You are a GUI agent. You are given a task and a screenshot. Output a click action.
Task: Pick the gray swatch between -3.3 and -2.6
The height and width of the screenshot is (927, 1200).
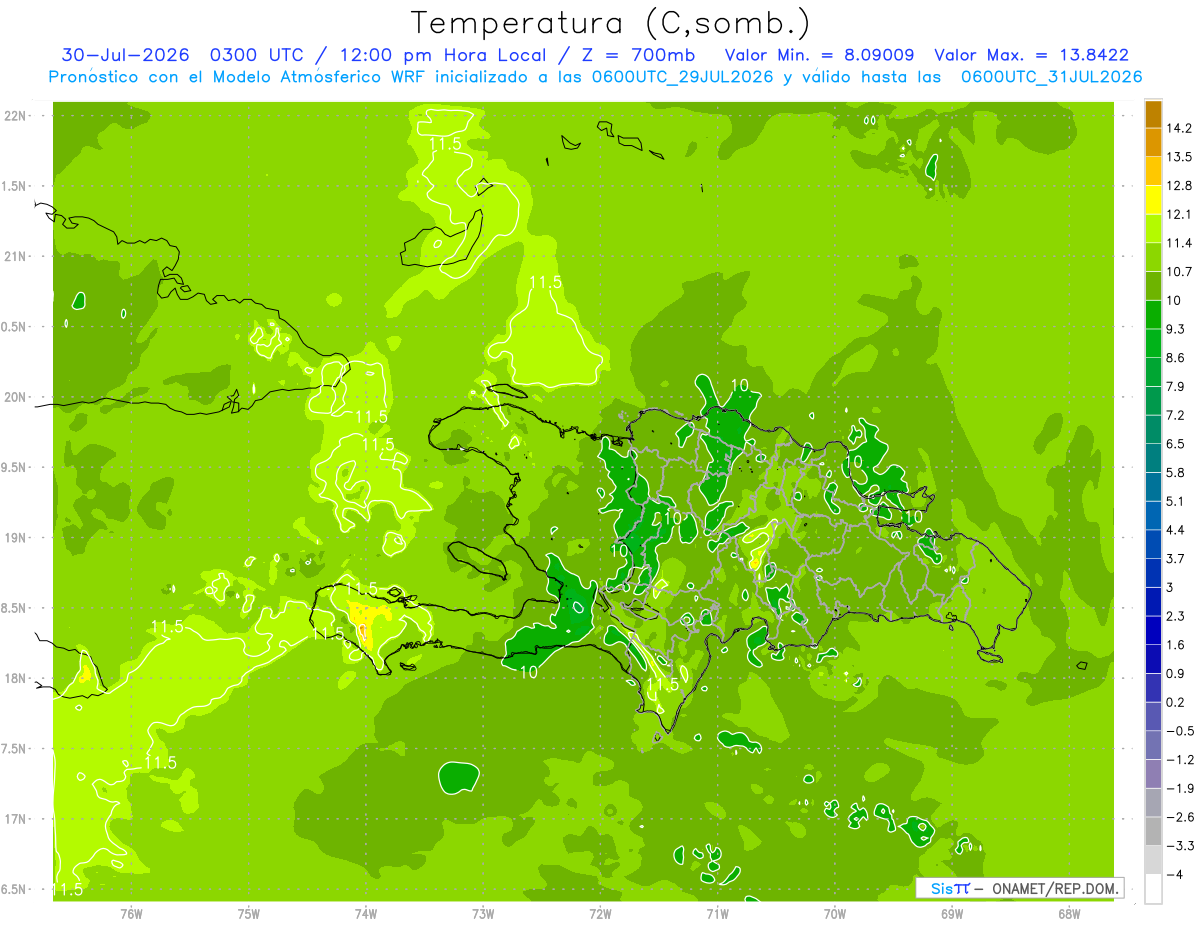point(1153,832)
